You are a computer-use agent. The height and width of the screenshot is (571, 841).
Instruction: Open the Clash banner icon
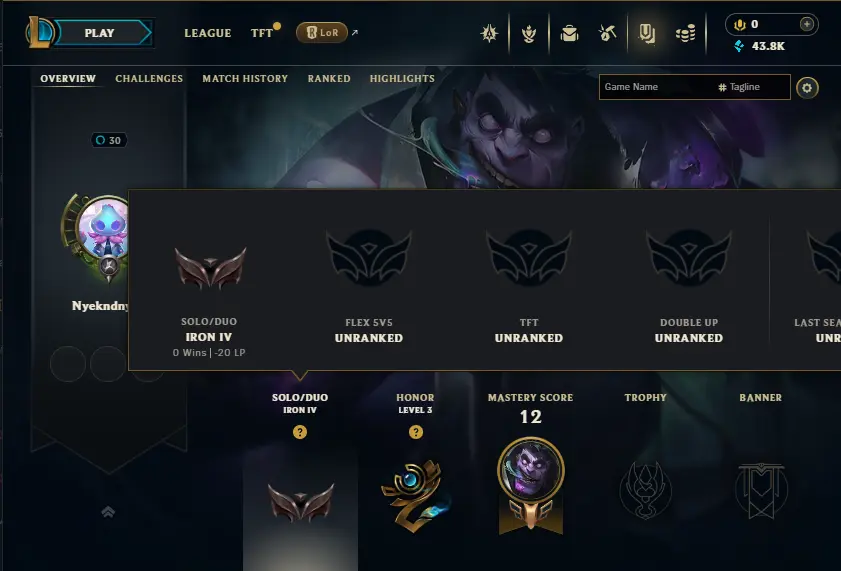489,34
